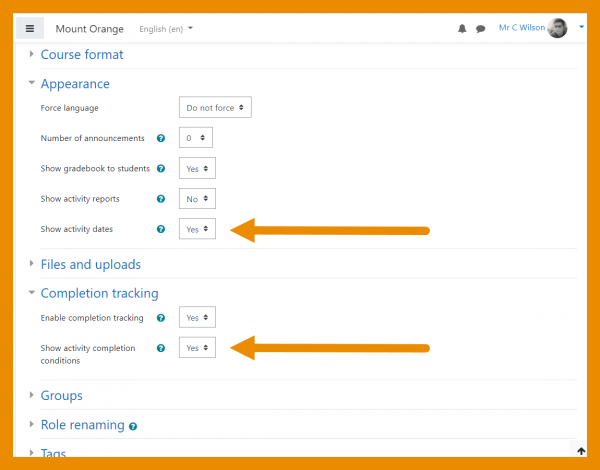Open the Show activity completion conditions dropdown
The image size is (600, 470).
(197, 348)
